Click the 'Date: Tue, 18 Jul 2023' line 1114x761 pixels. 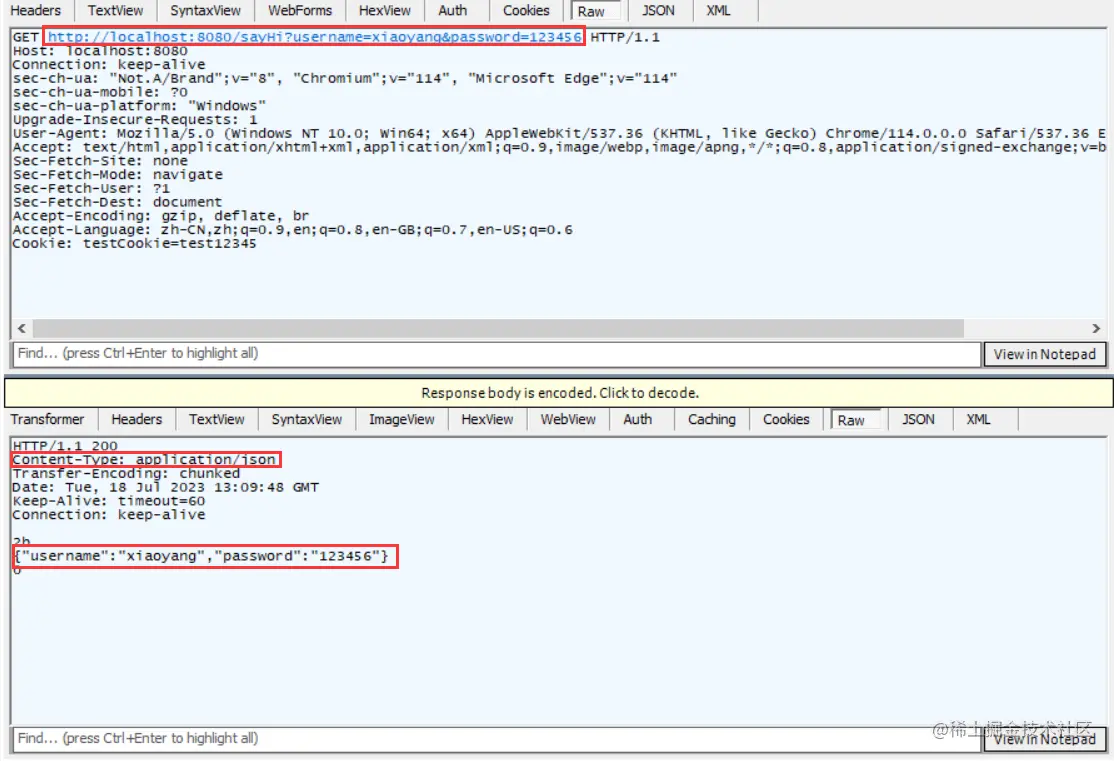pos(166,487)
